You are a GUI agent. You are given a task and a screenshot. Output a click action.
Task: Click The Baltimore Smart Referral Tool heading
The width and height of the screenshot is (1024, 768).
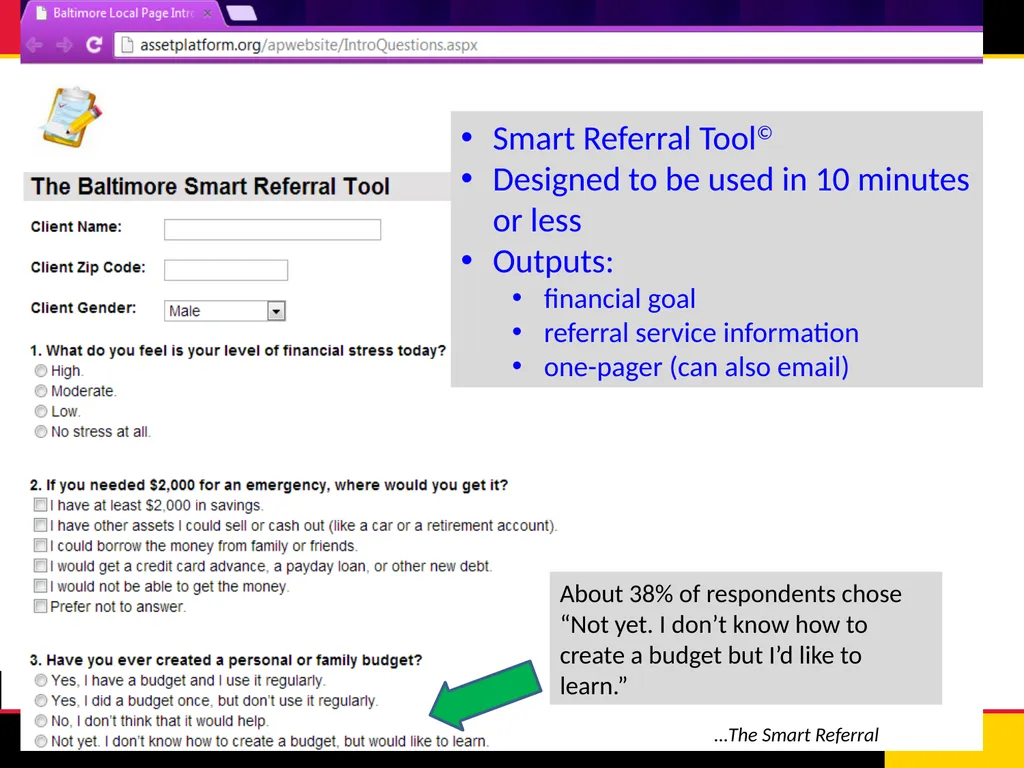pyautogui.click(x=210, y=187)
